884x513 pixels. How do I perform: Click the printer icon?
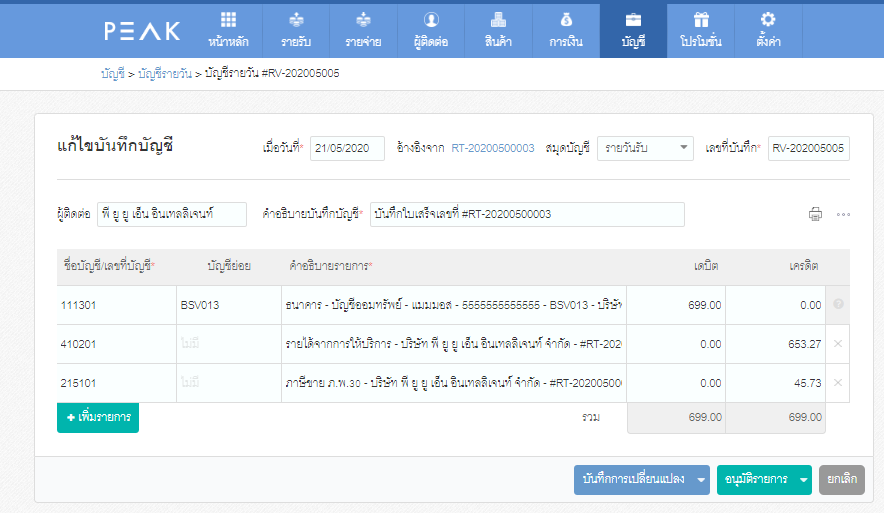coord(815,214)
